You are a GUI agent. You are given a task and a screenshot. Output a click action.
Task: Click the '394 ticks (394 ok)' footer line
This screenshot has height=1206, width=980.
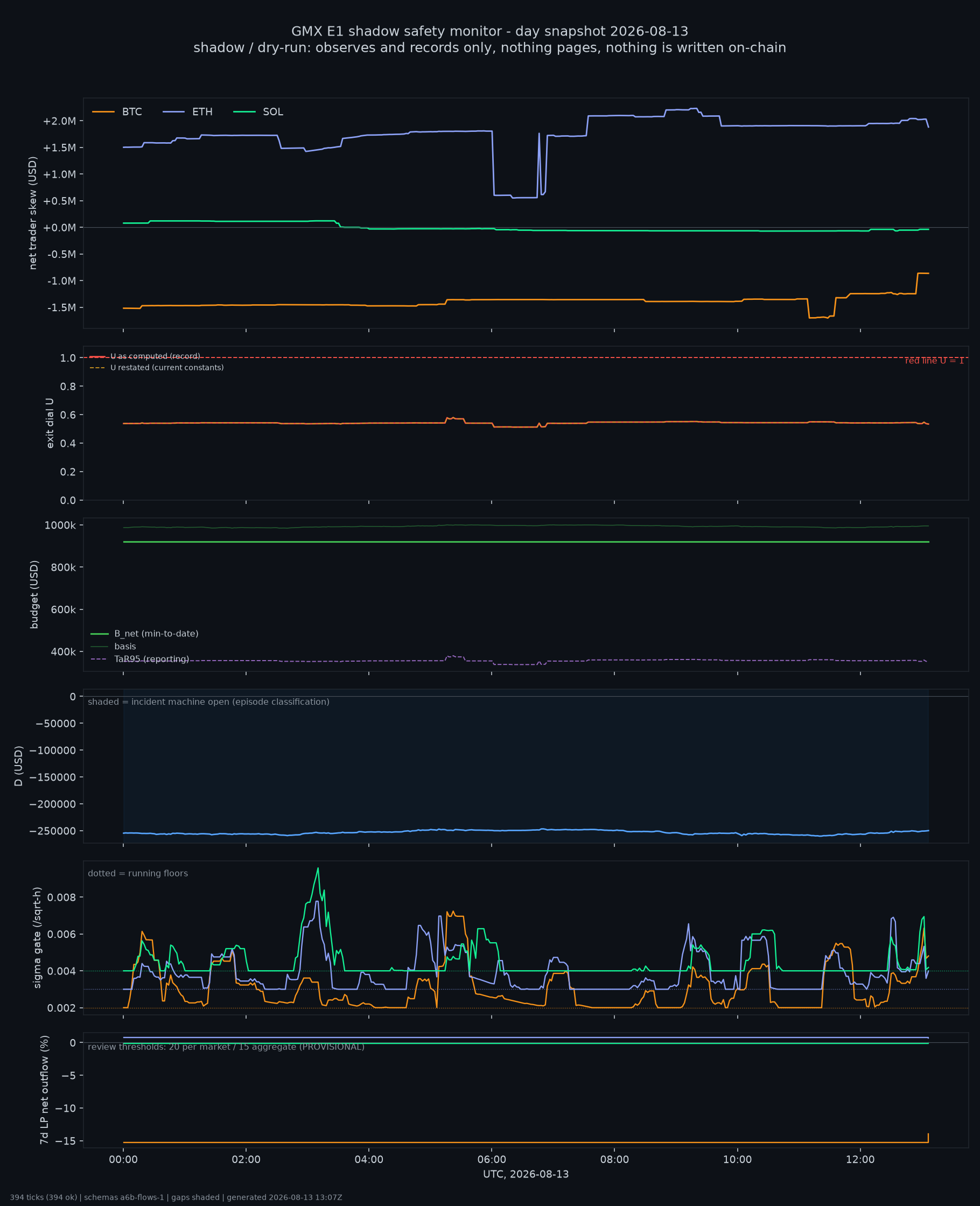(x=176, y=1197)
